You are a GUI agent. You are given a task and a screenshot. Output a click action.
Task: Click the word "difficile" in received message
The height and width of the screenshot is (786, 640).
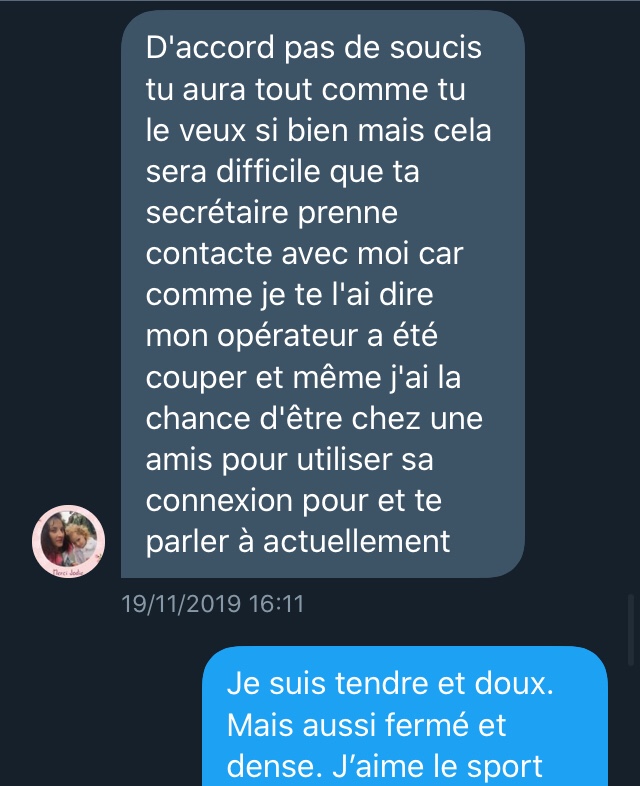point(269,171)
